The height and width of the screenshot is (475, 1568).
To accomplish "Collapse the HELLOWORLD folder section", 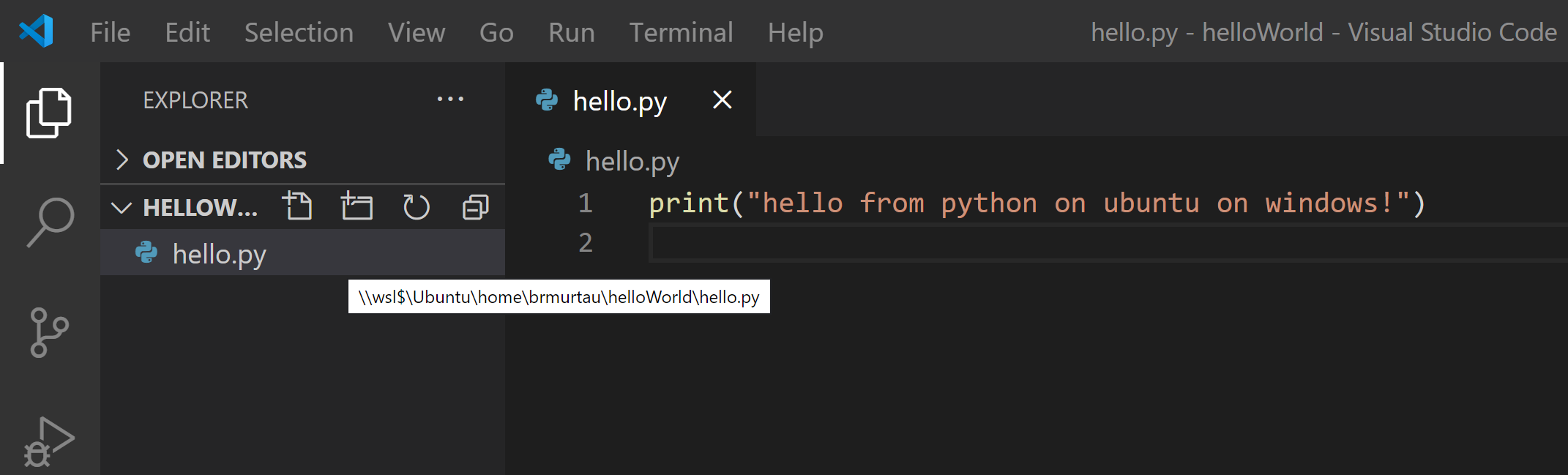I will (x=122, y=208).
